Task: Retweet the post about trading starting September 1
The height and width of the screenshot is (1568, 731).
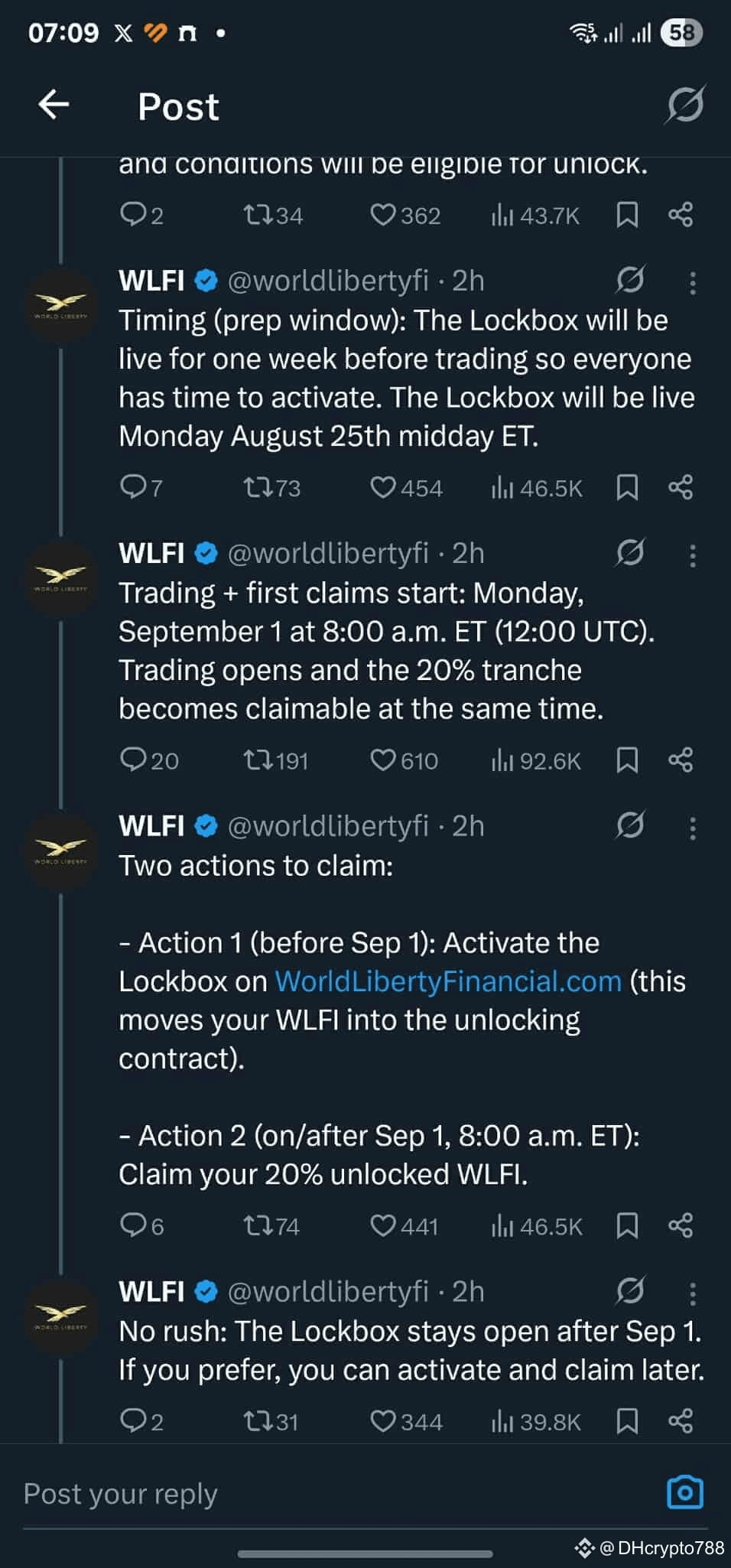Action: tap(260, 760)
